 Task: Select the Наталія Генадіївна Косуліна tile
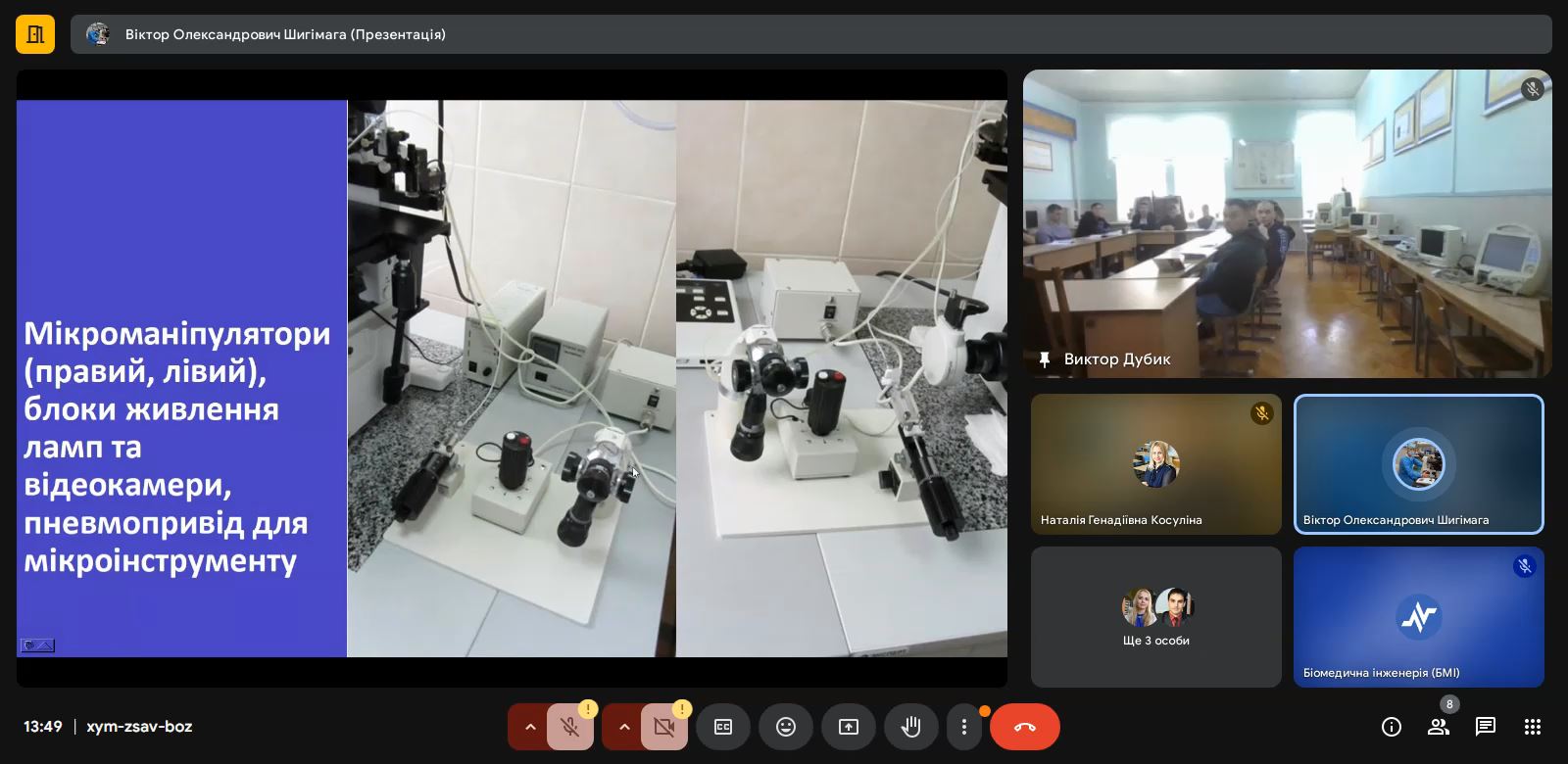[x=1156, y=464]
